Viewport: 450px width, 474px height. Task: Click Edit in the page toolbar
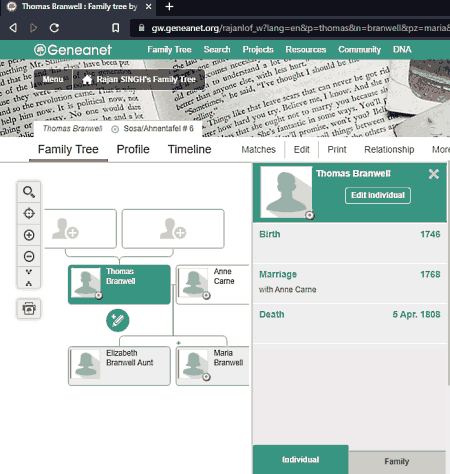coord(301,149)
